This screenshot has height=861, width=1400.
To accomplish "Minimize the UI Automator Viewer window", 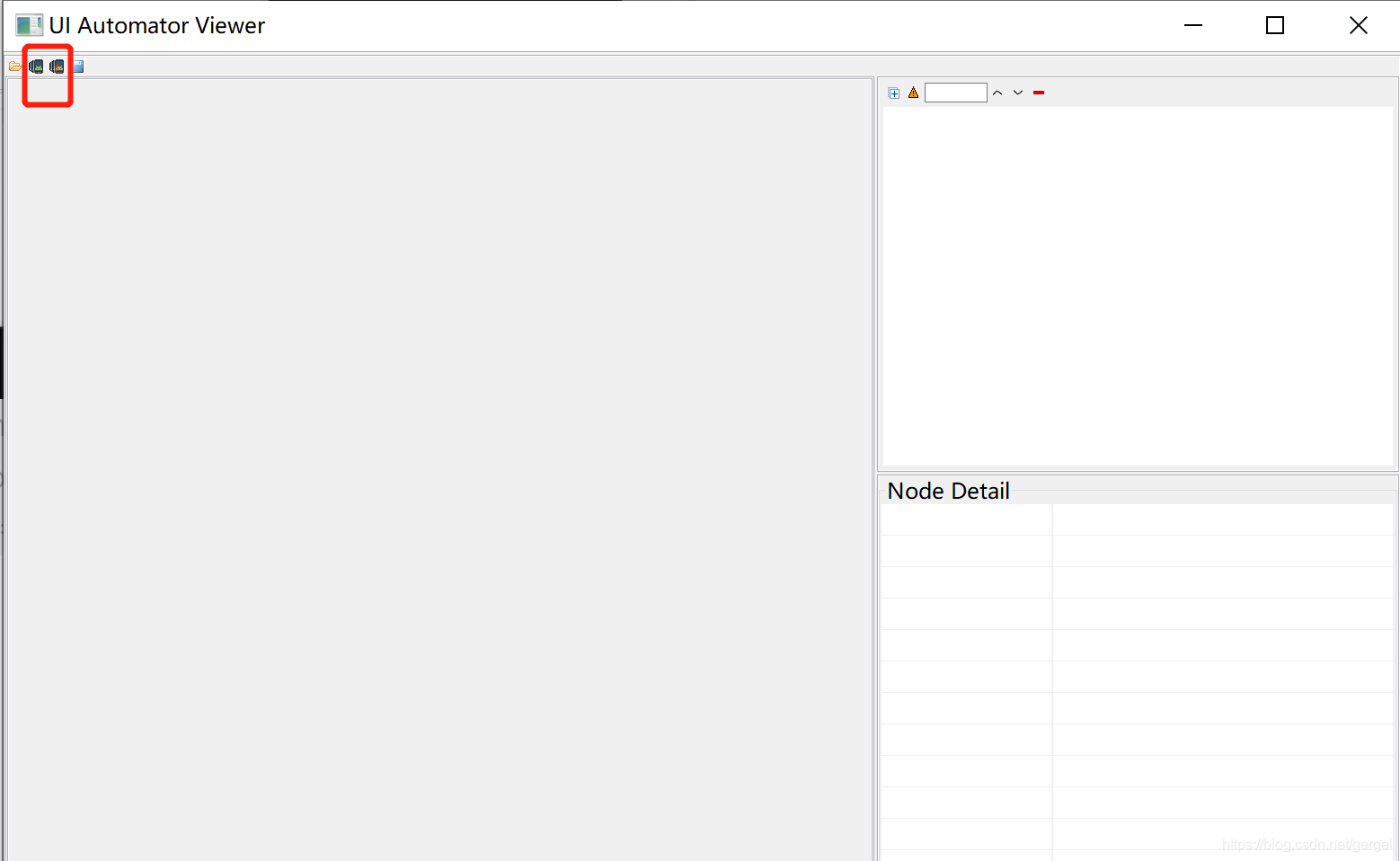I will point(1193,25).
